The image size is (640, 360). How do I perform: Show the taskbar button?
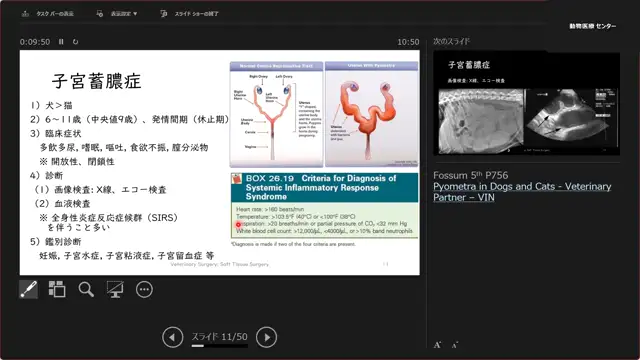click(x=47, y=13)
